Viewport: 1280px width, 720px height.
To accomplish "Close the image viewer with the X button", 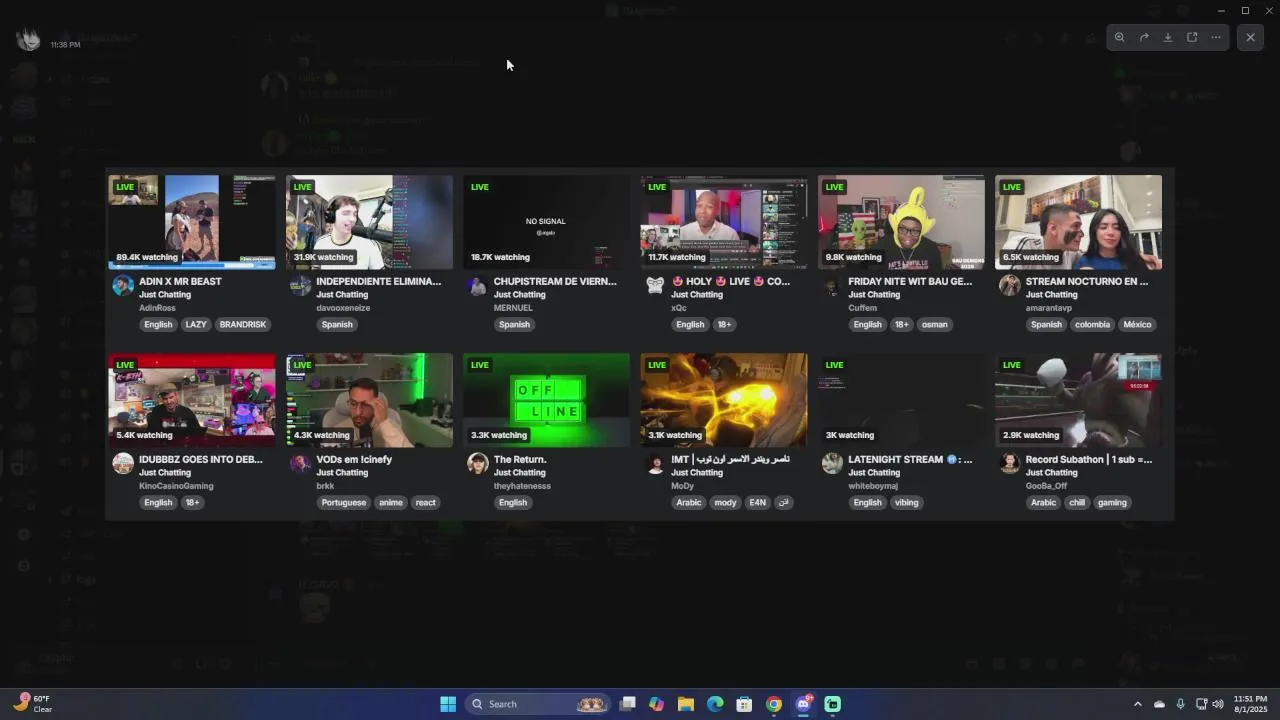I will (1250, 37).
